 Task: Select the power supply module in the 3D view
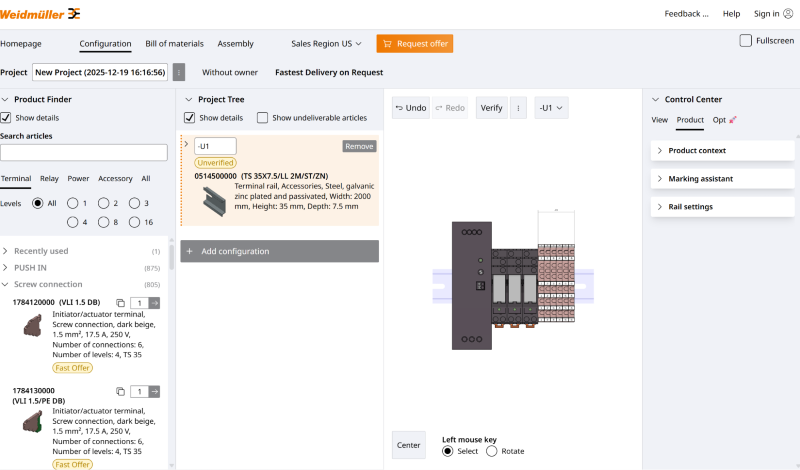click(472, 285)
